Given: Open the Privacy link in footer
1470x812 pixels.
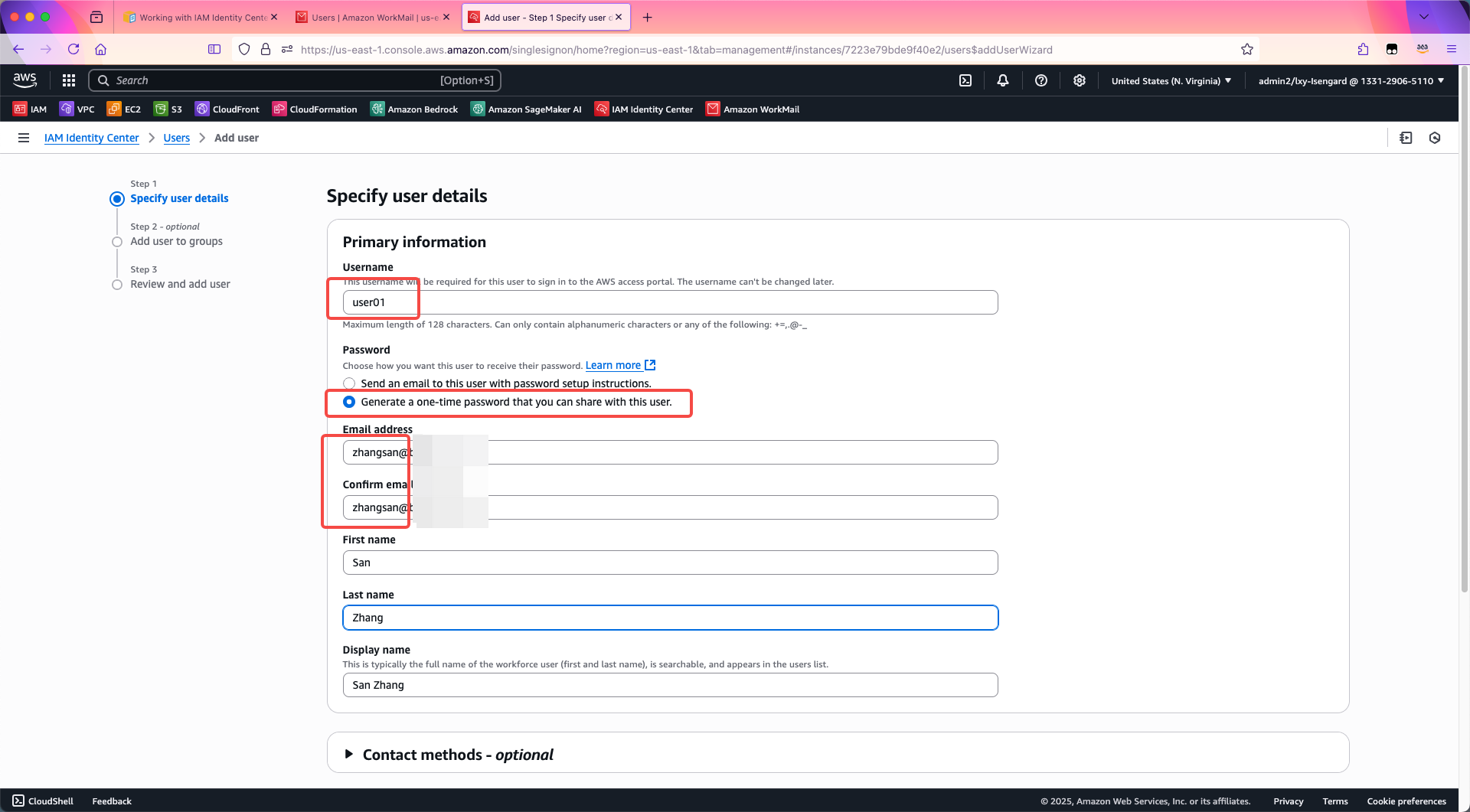Looking at the screenshot, I should [x=1288, y=801].
